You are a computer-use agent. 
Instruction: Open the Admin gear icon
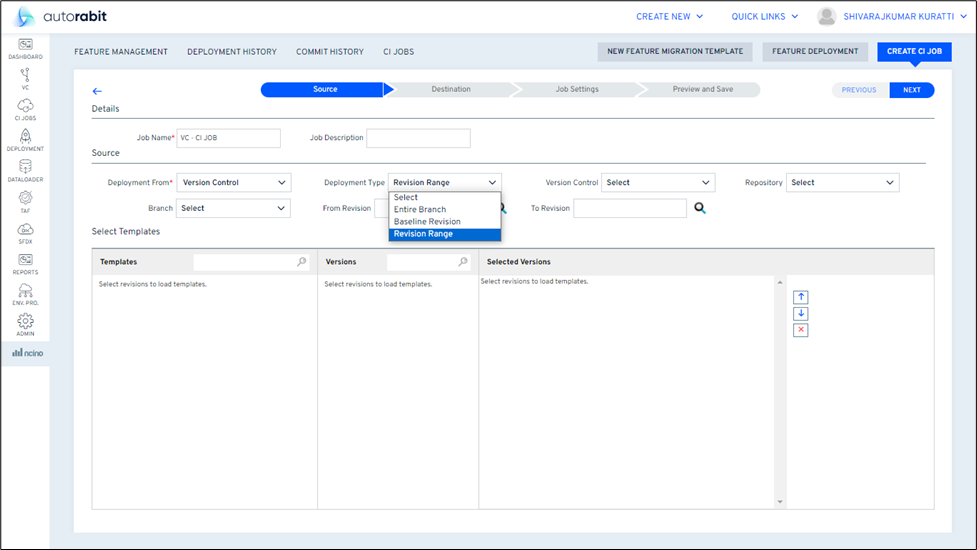pyautogui.click(x=25, y=323)
